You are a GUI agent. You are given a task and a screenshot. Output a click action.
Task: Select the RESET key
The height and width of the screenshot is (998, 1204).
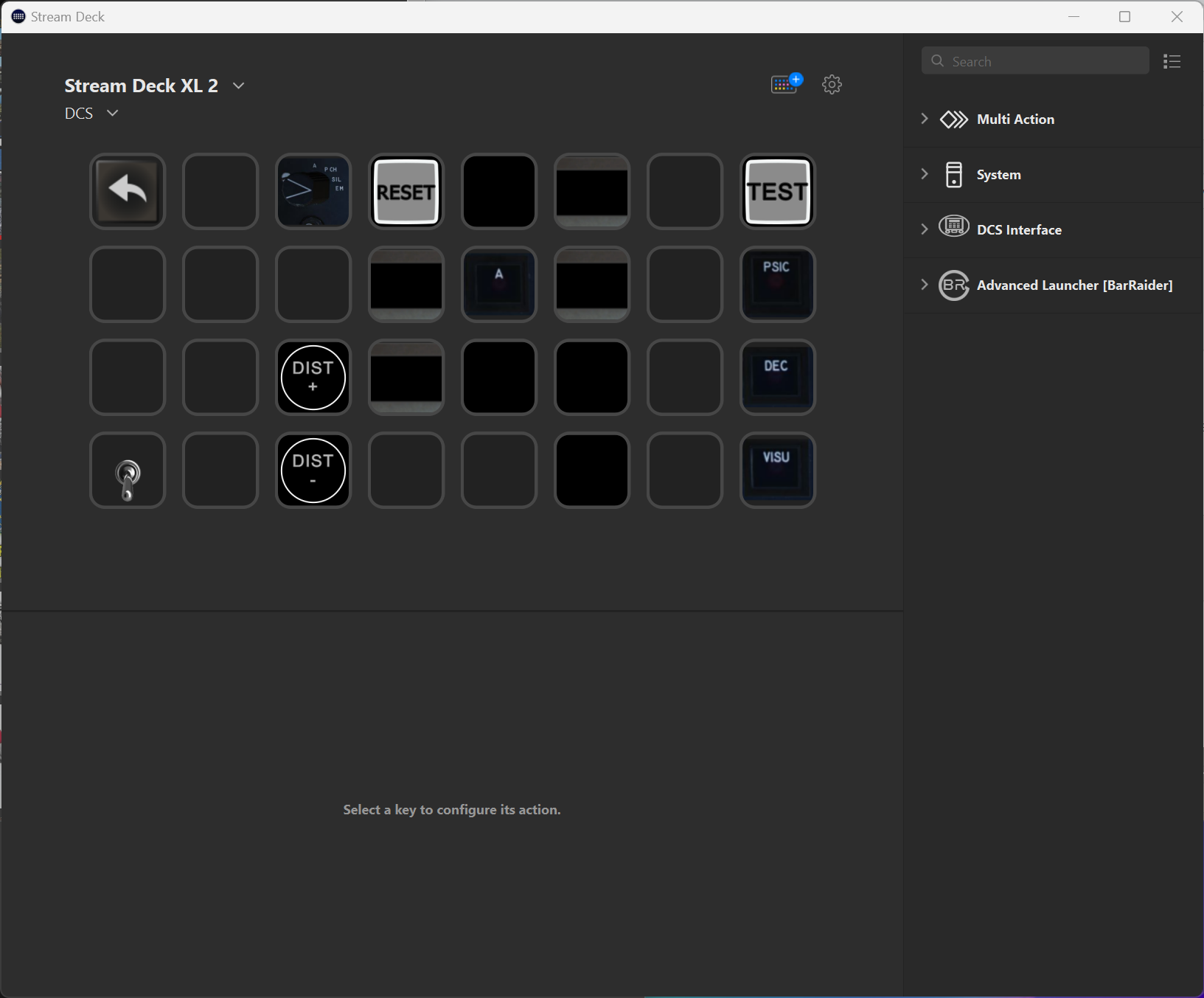(406, 192)
